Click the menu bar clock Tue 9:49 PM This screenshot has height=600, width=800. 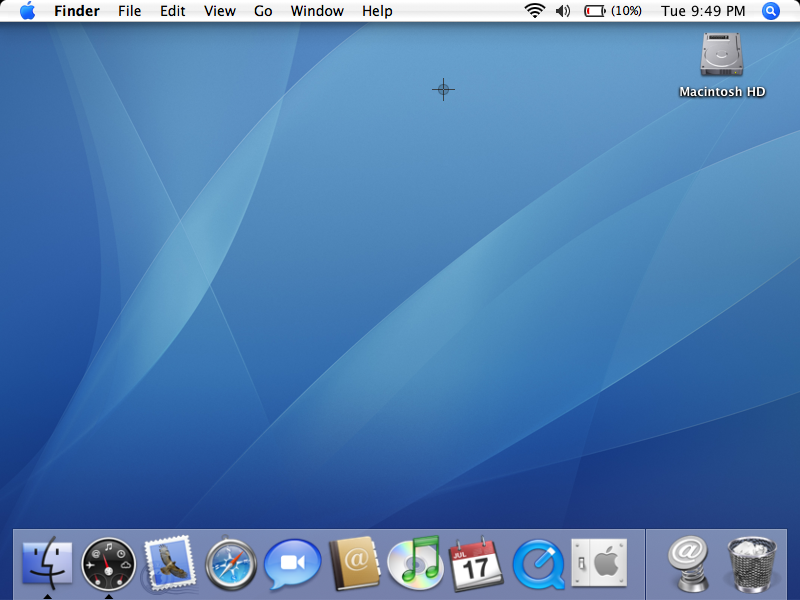coord(703,11)
